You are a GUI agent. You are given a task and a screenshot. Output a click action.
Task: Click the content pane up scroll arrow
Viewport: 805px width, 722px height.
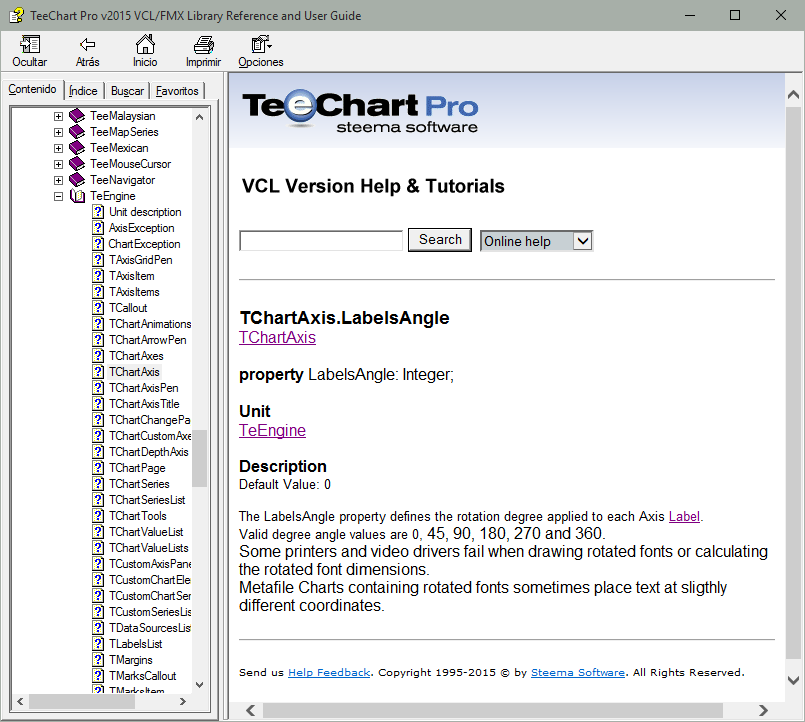click(793, 94)
